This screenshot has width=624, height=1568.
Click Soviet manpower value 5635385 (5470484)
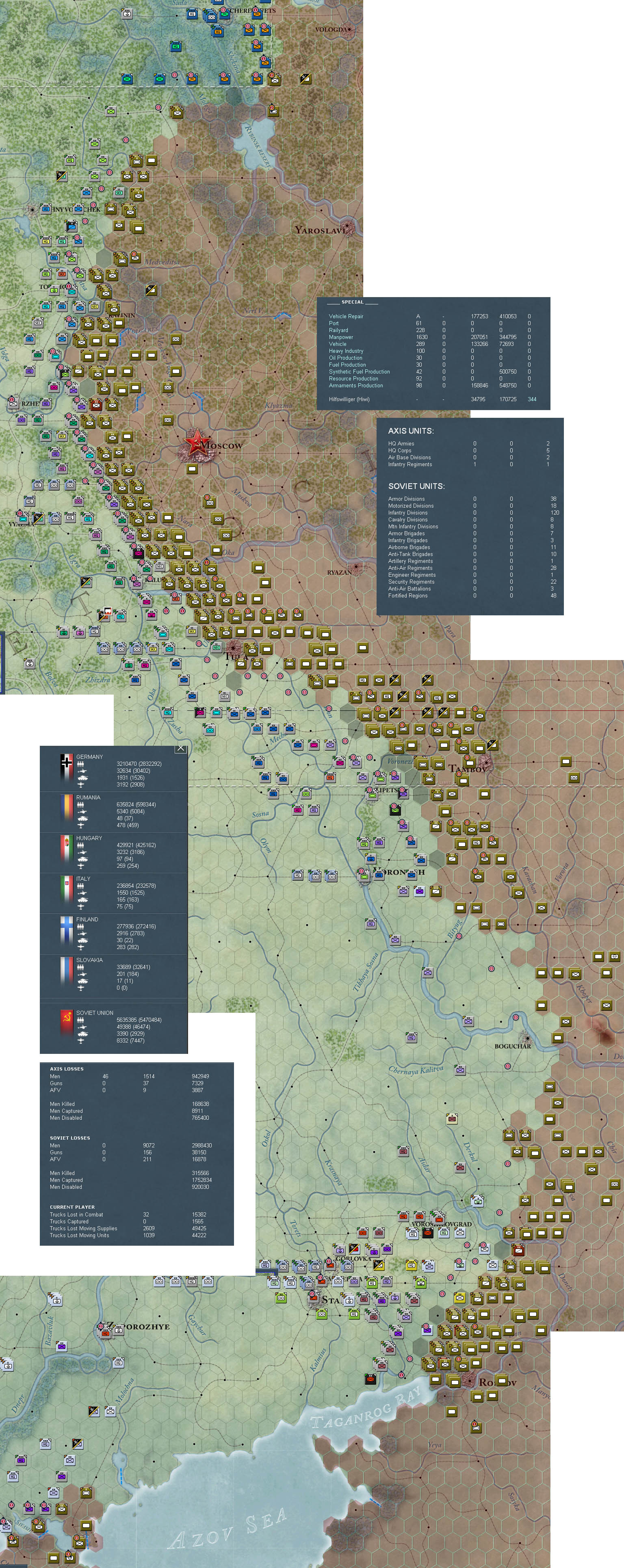[x=139, y=1020]
